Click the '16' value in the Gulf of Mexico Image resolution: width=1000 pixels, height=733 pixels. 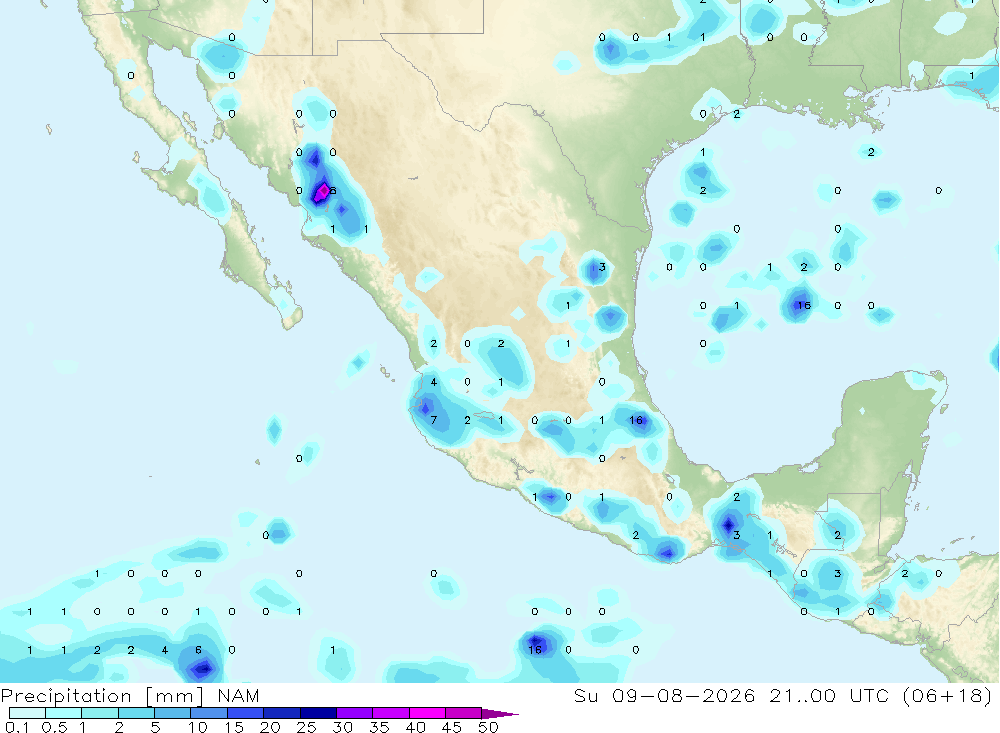point(804,305)
